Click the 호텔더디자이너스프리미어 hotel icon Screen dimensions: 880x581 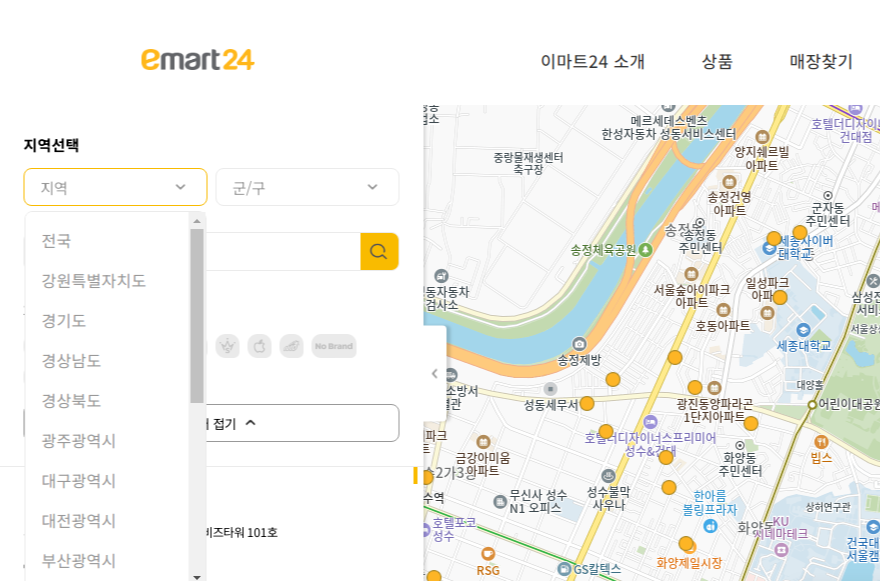coord(650,422)
